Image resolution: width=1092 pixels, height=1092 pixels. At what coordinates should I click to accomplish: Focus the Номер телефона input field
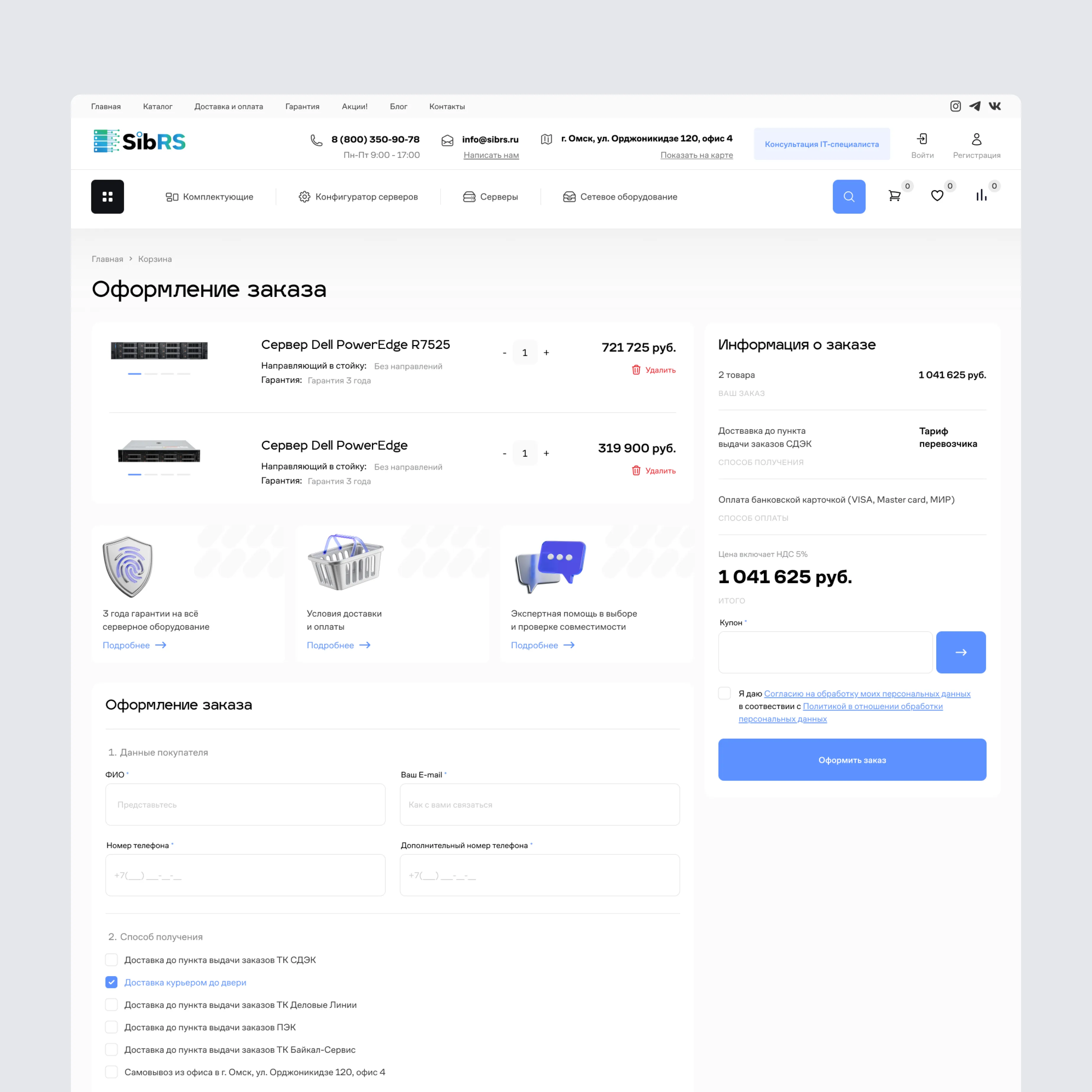(245, 875)
